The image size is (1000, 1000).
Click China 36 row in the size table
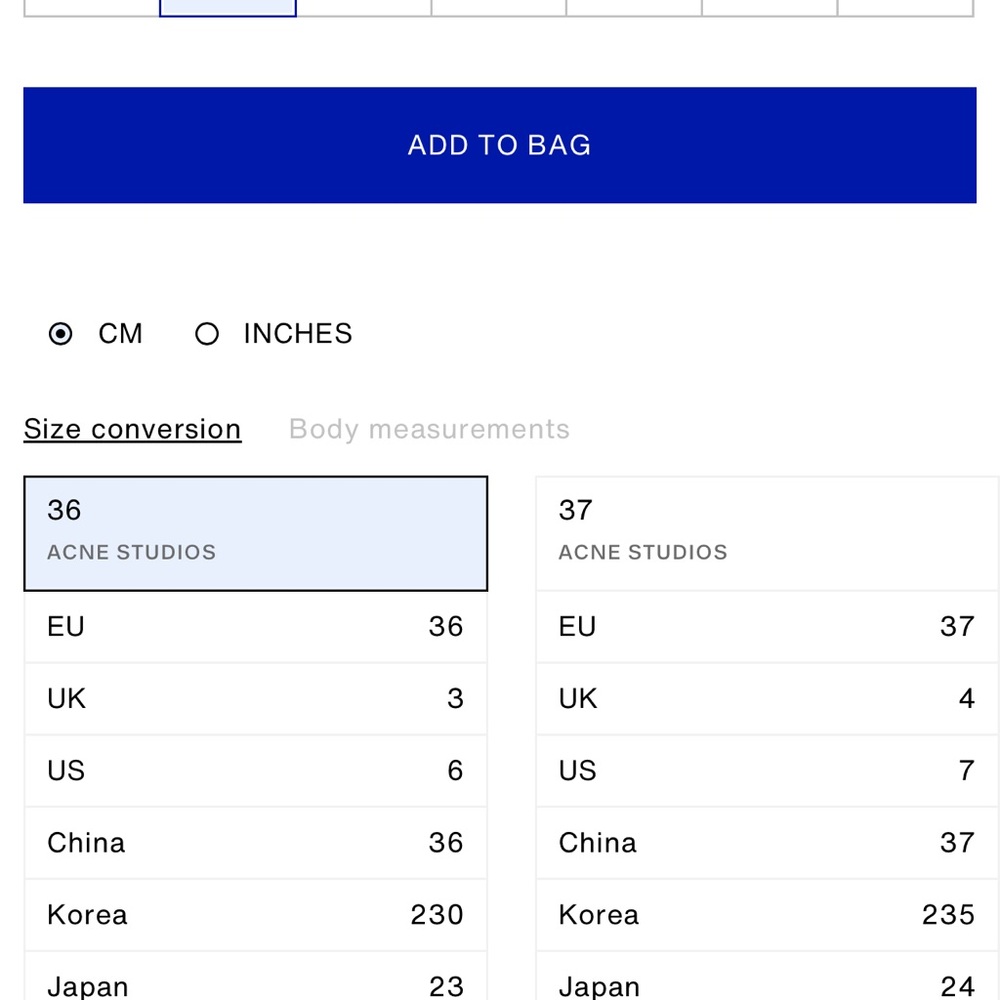point(256,843)
